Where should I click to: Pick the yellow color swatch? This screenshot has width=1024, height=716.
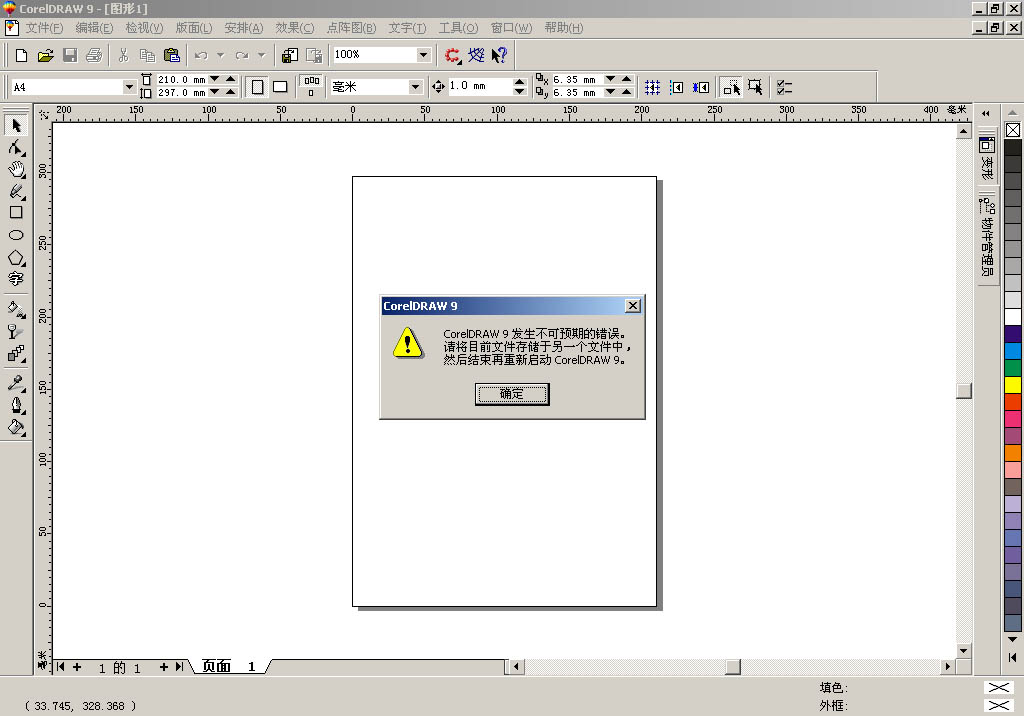1013,385
